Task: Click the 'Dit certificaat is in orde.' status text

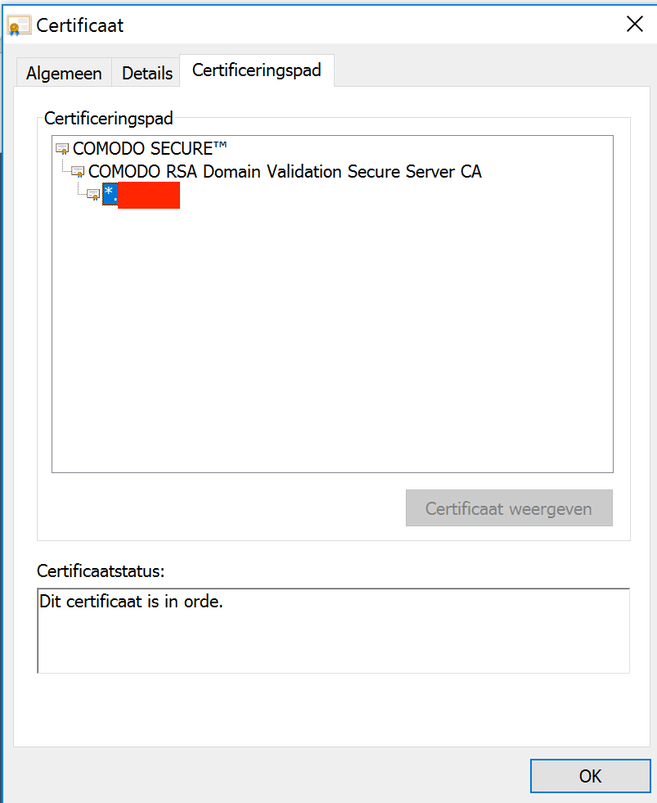Action: click(131, 601)
